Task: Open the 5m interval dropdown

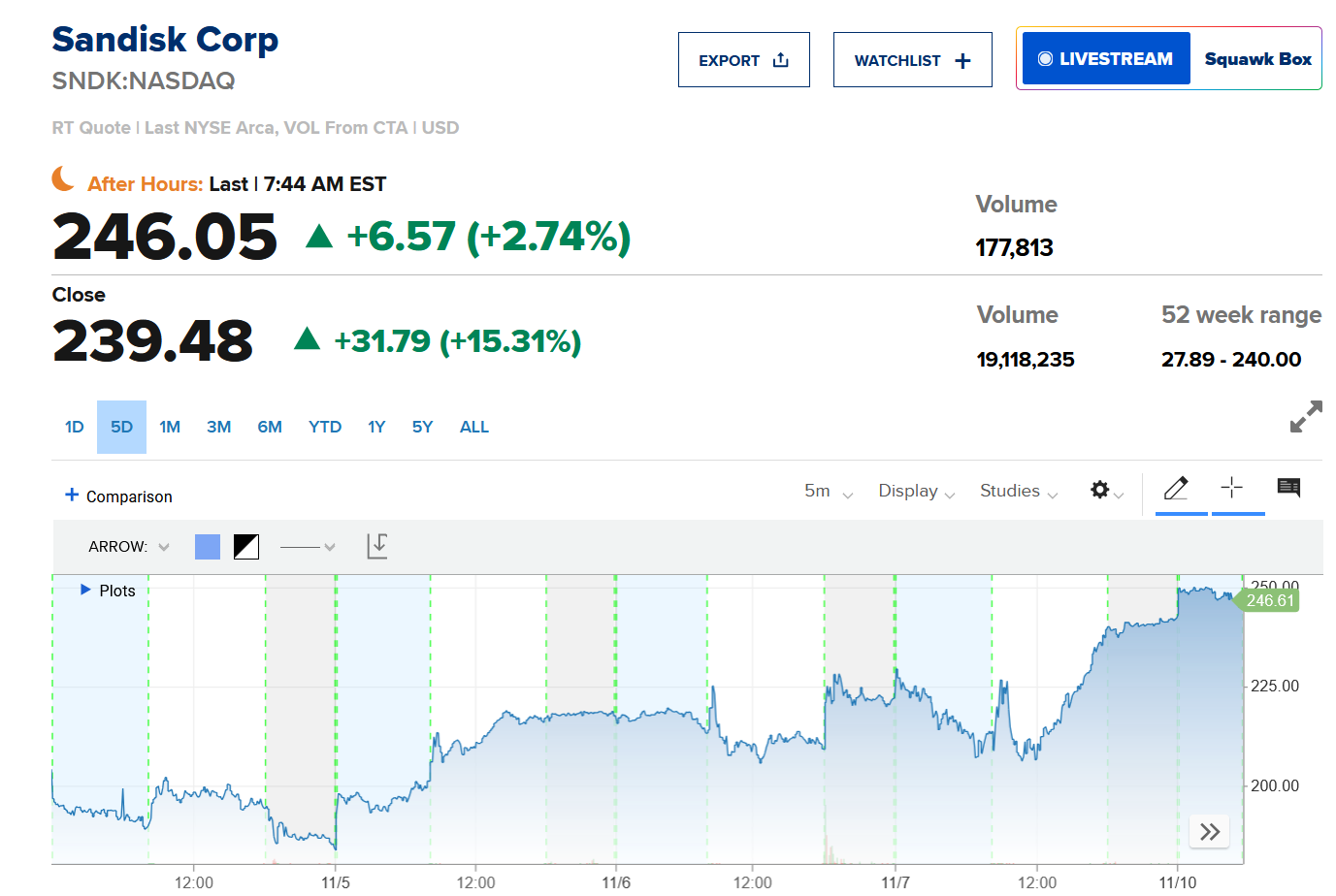Action: point(828,492)
